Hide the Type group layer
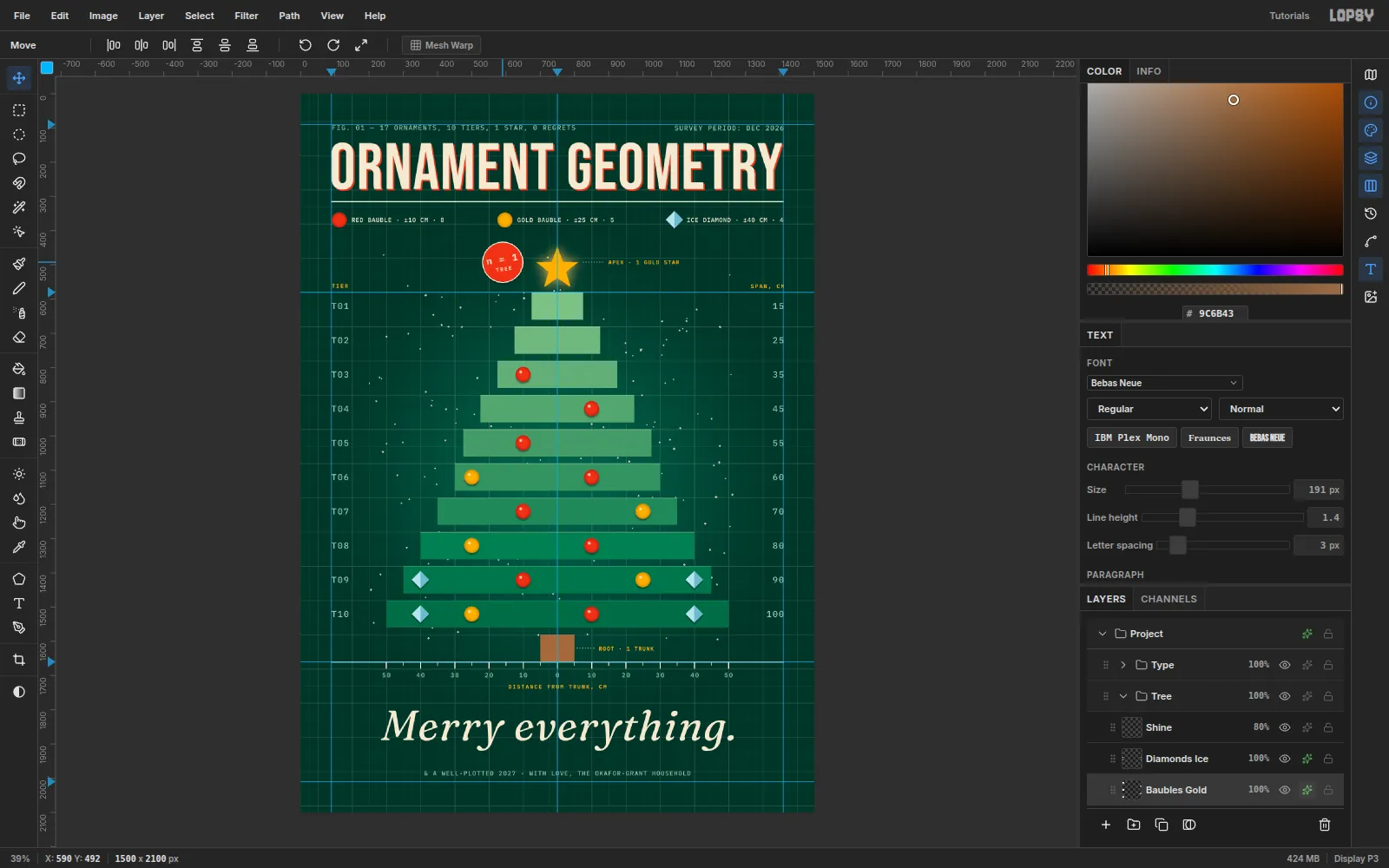The width and height of the screenshot is (1389, 868). pos(1285,665)
